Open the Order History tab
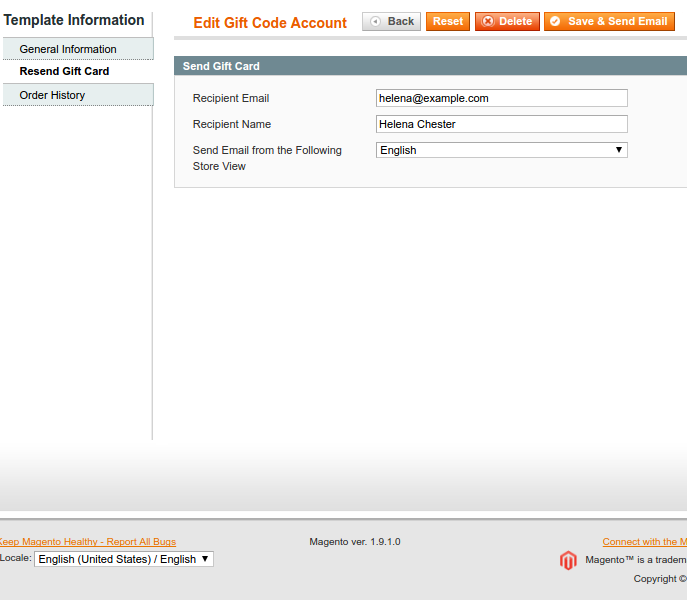 click(52, 95)
